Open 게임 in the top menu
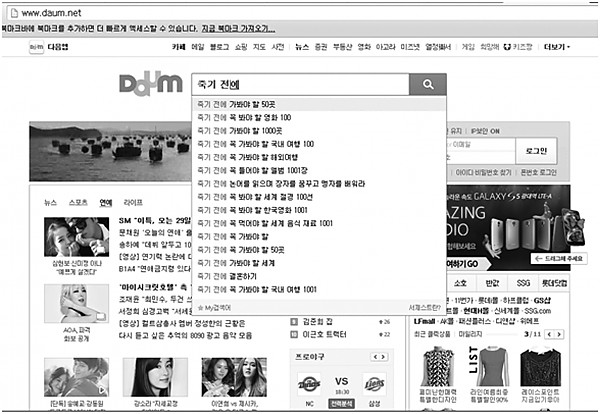The image size is (600, 414). (x=468, y=47)
